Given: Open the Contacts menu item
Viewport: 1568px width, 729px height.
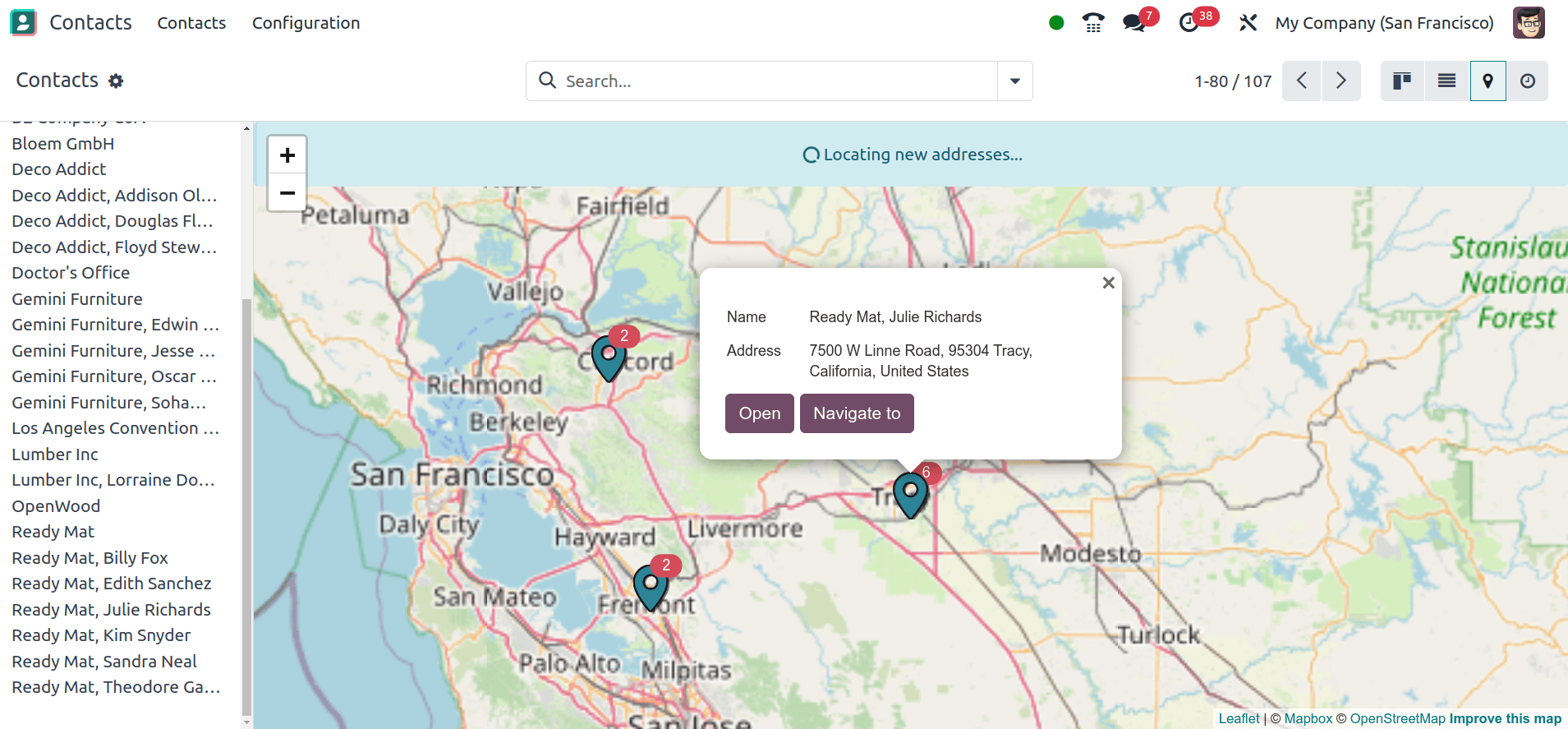Looking at the screenshot, I should tap(191, 23).
